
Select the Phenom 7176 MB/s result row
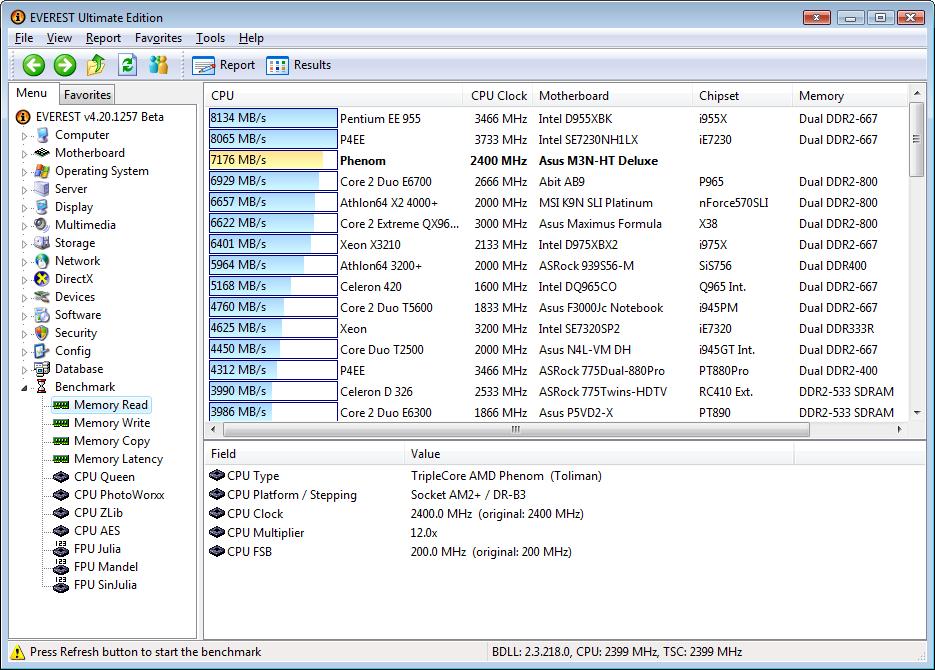coord(557,161)
